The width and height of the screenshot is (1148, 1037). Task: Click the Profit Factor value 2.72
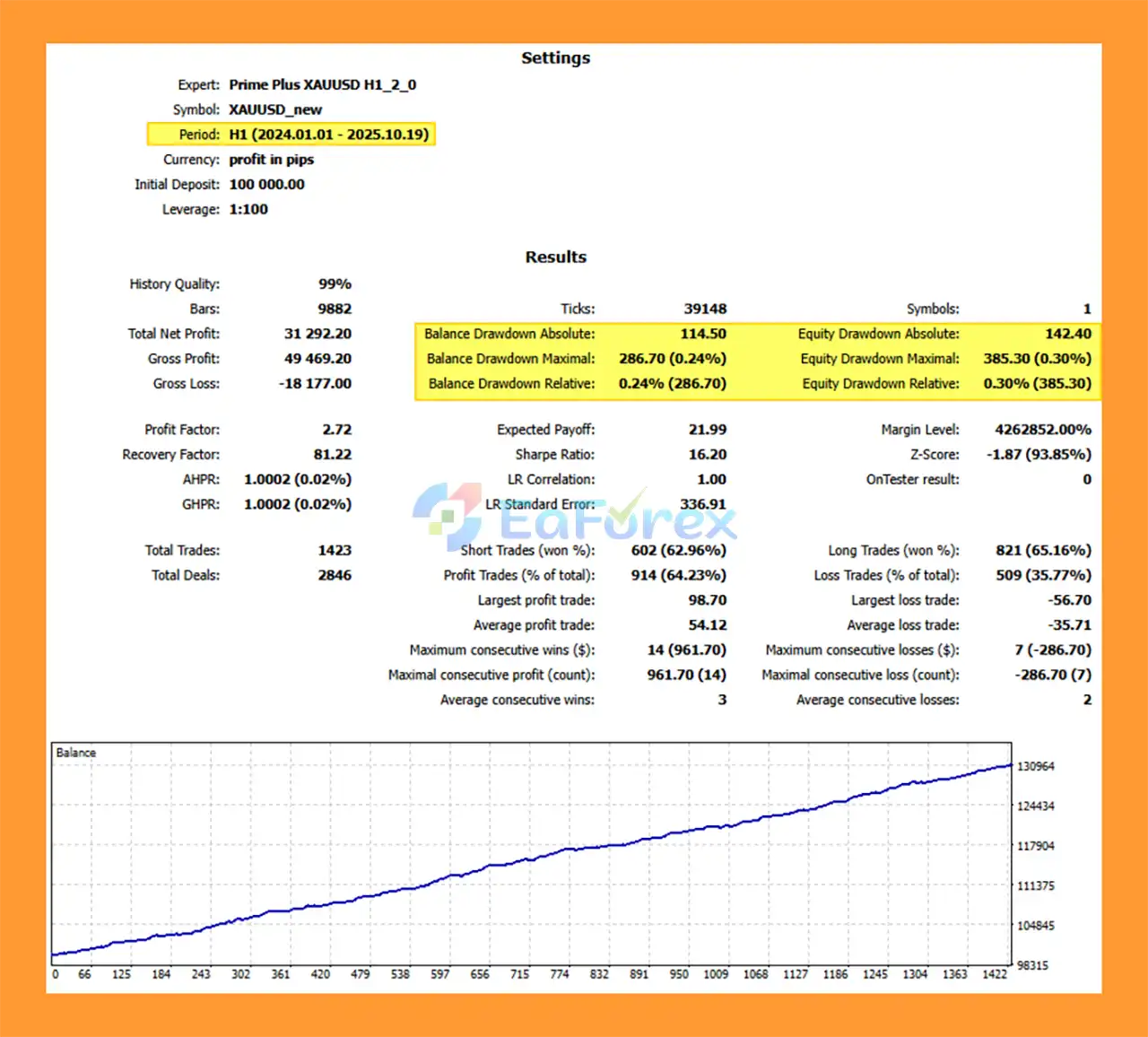336,430
